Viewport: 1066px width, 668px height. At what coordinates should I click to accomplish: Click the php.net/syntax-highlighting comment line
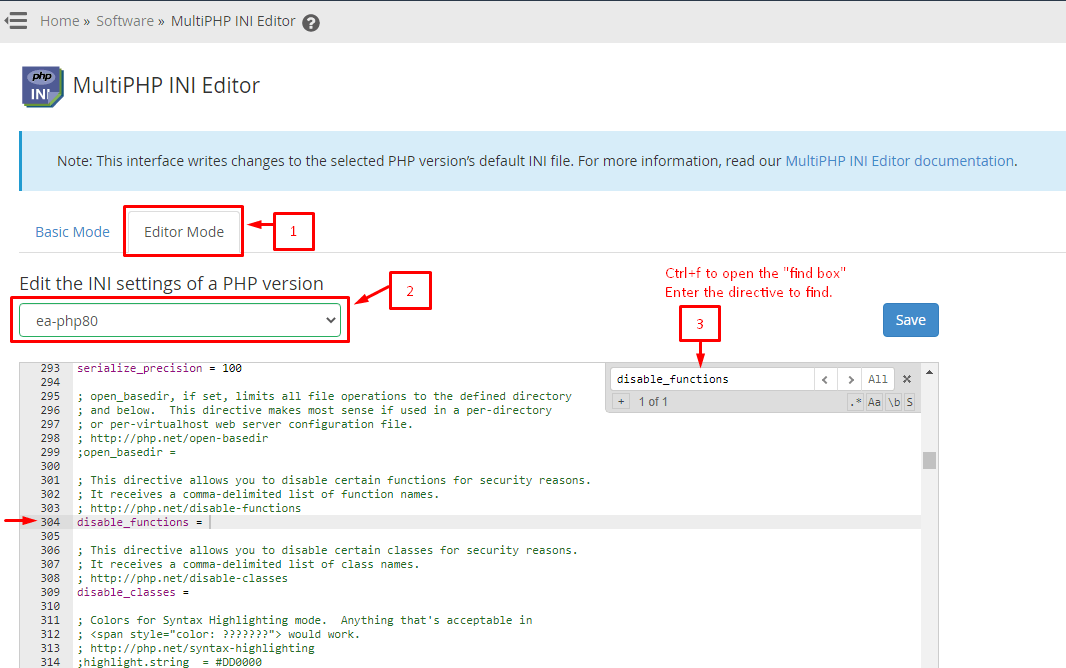(x=196, y=648)
